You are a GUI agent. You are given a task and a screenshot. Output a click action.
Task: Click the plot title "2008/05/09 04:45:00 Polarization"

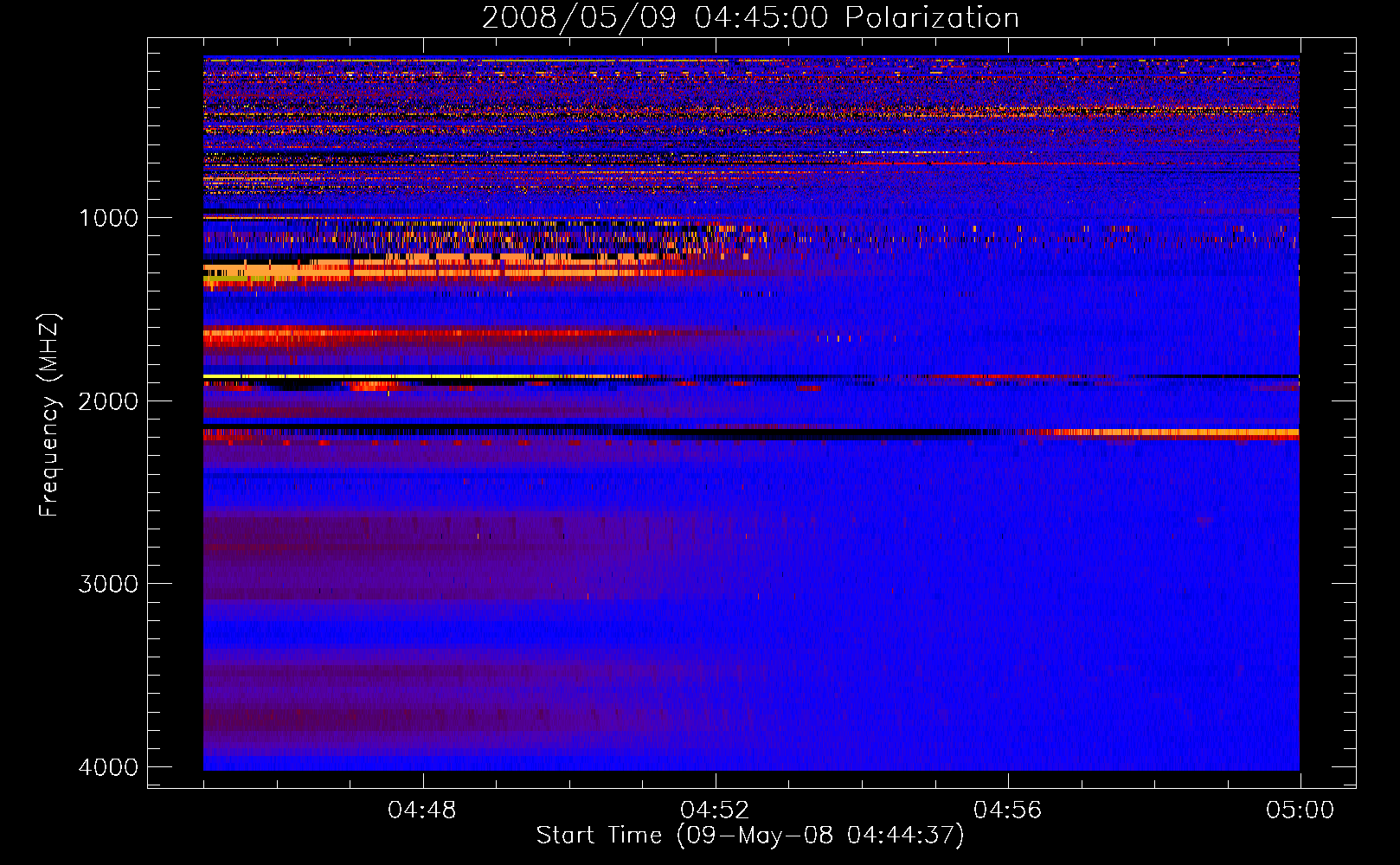750,18
